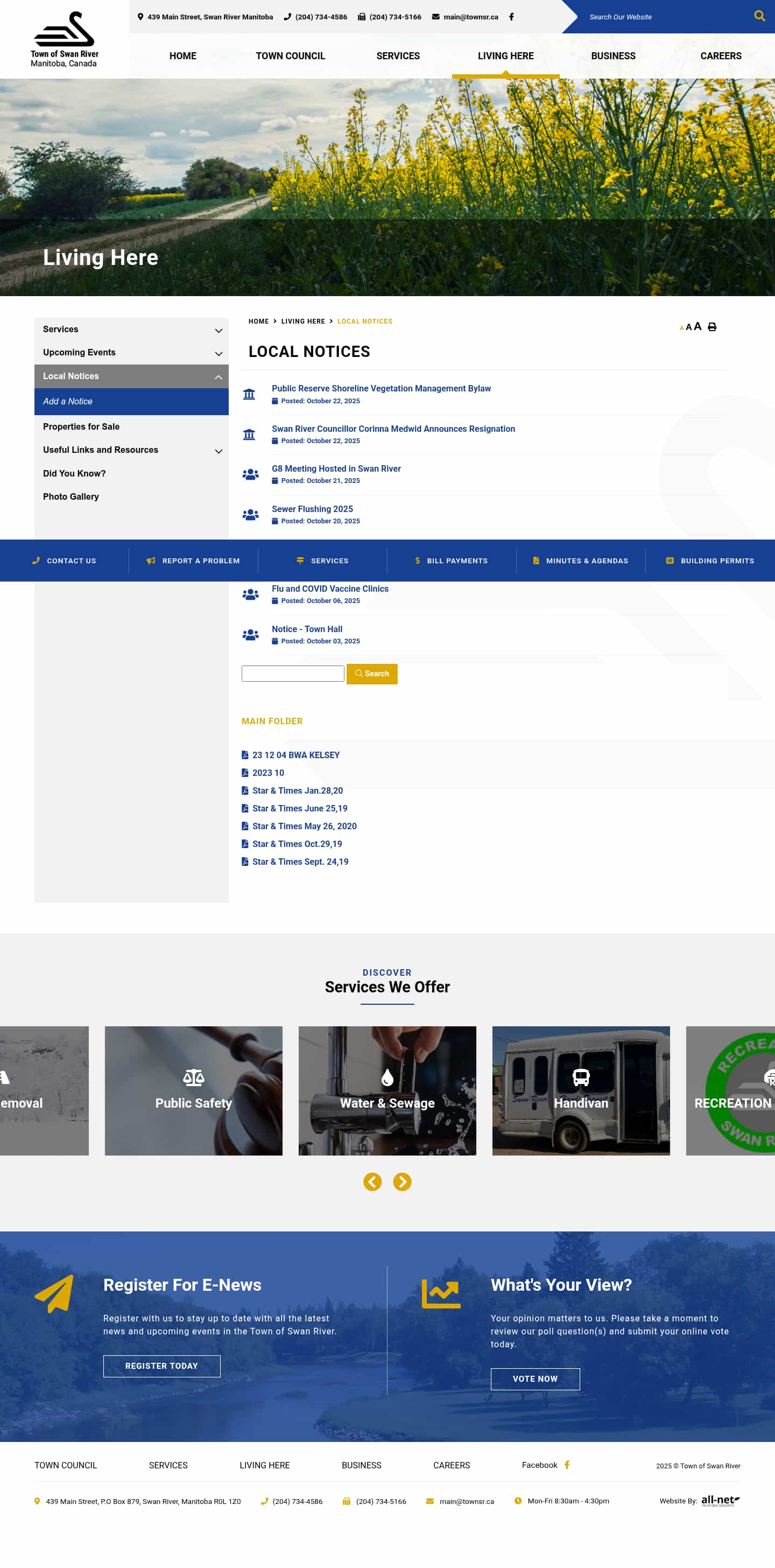
Task: Open the BILL PAYMENTS quick link
Action: (452, 561)
